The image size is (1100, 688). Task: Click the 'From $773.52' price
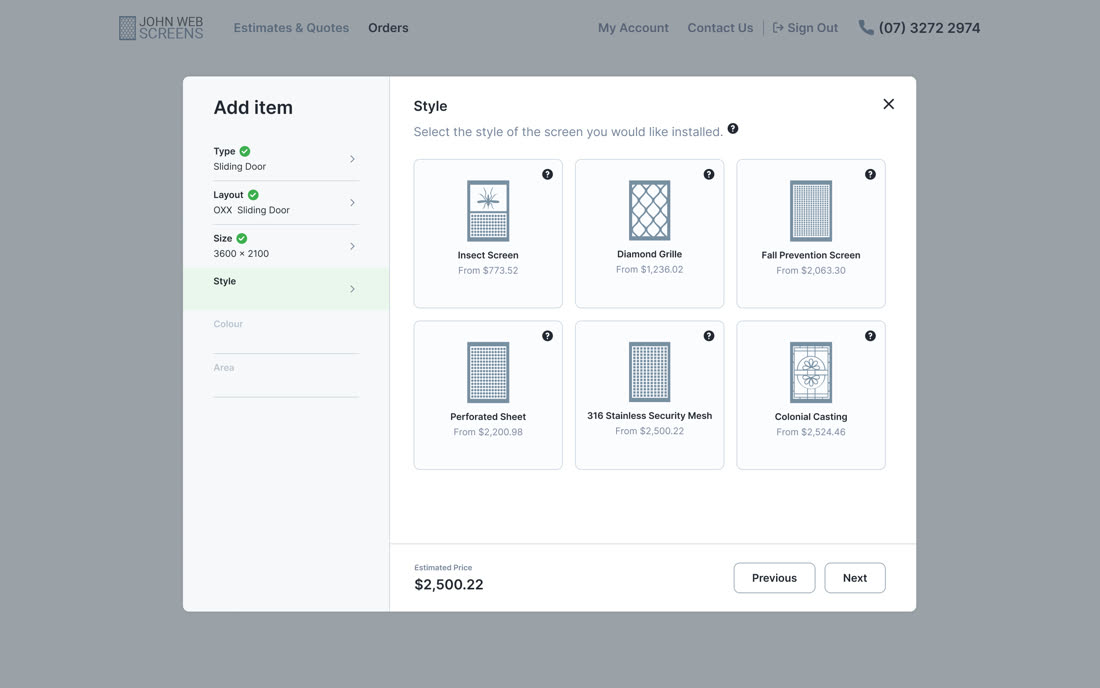pos(488,271)
